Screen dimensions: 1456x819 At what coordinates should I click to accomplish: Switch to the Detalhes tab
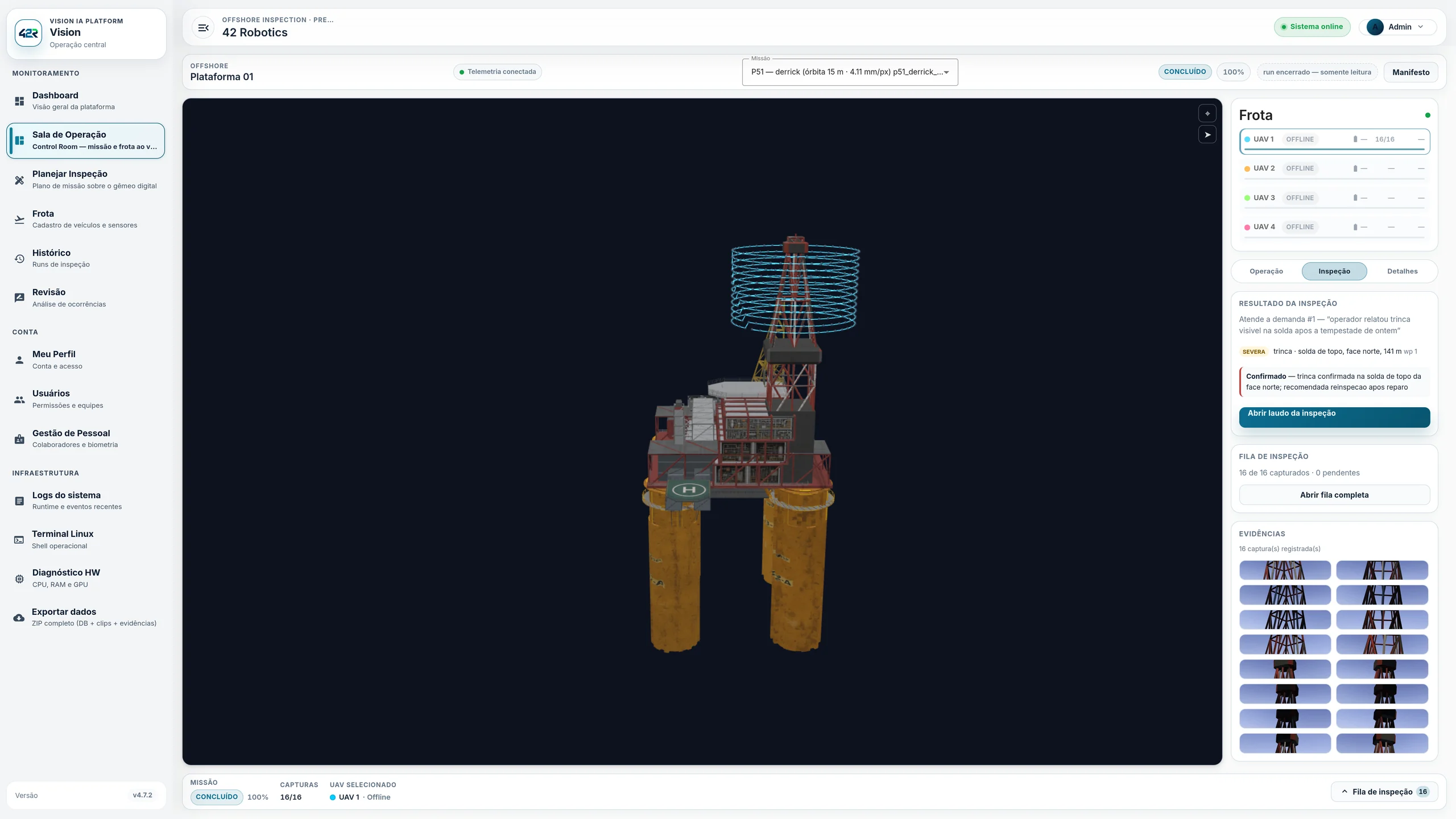tap(1402, 271)
